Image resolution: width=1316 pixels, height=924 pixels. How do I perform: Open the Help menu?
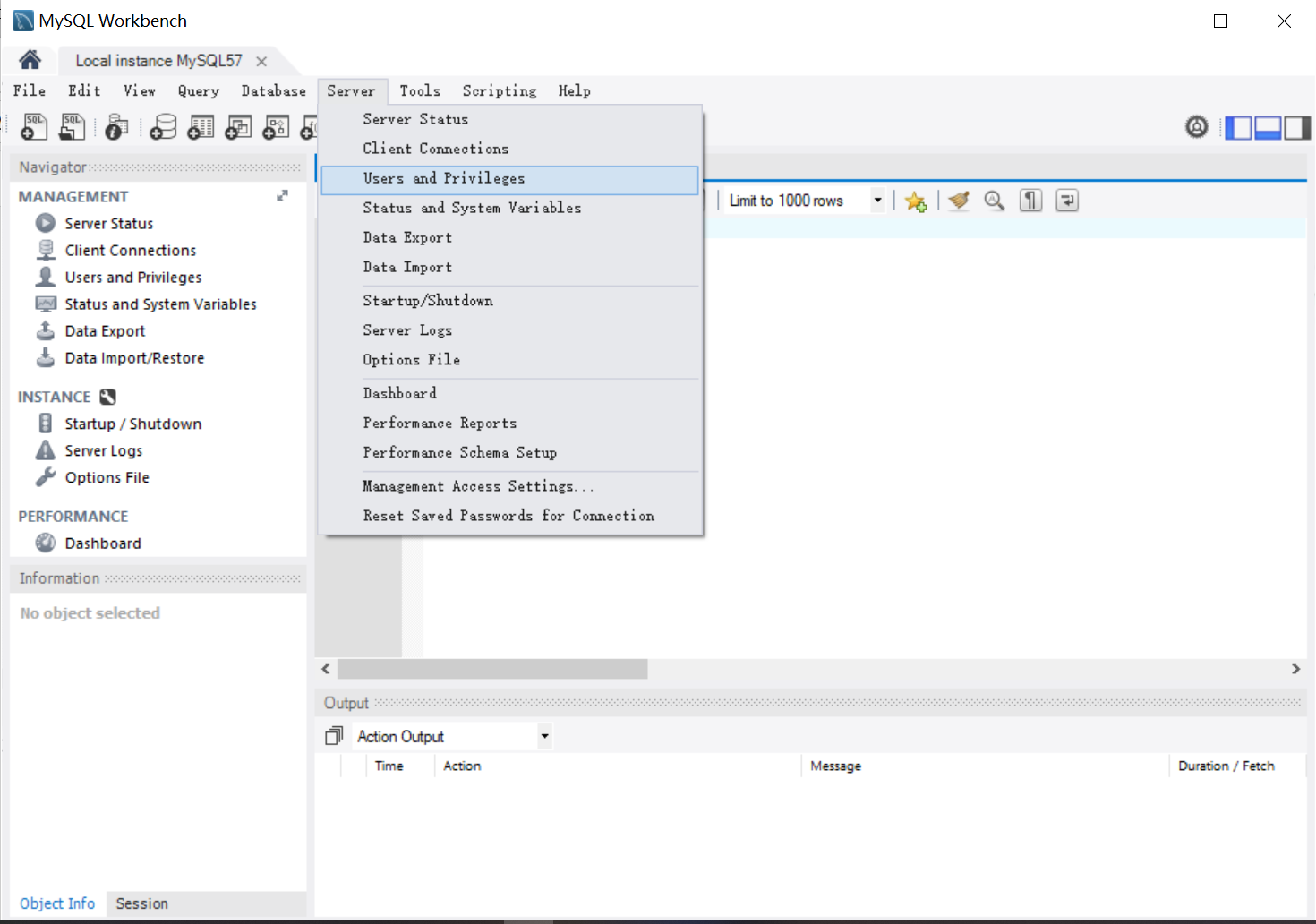pyautogui.click(x=575, y=90)
